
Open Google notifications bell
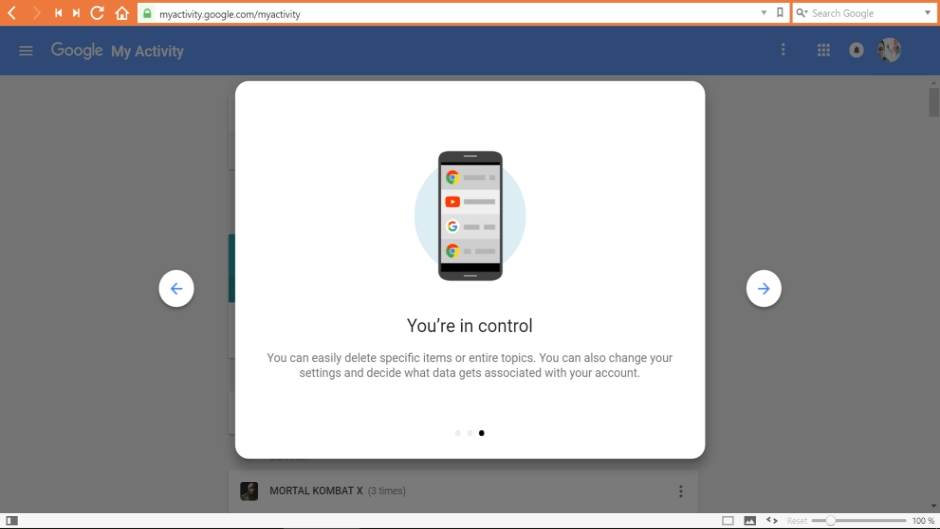pyautogui.click(x=856, y=50)
